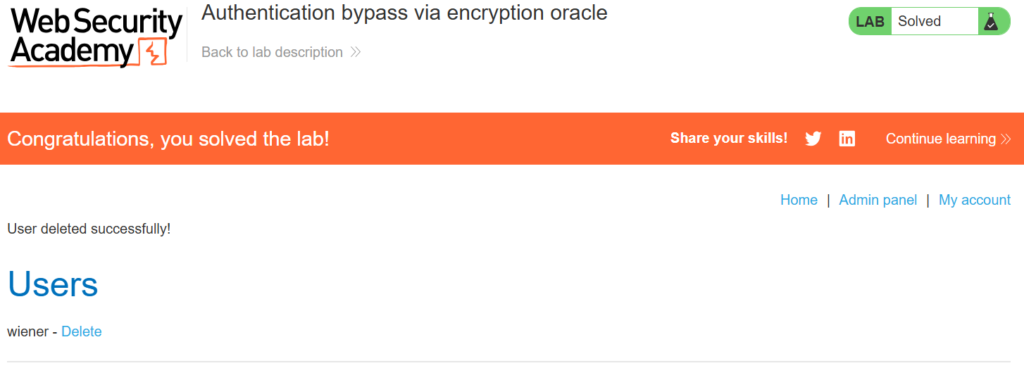
Task: Click the Congratulations banner text
Action: point(168,138)
